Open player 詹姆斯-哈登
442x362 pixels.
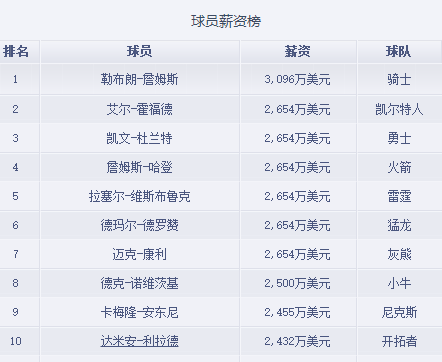pyautogui.click(x=139, y=167)
